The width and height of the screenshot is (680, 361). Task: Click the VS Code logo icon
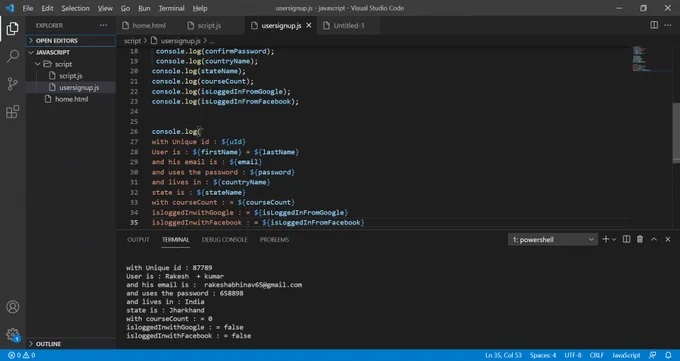point(10,8)
